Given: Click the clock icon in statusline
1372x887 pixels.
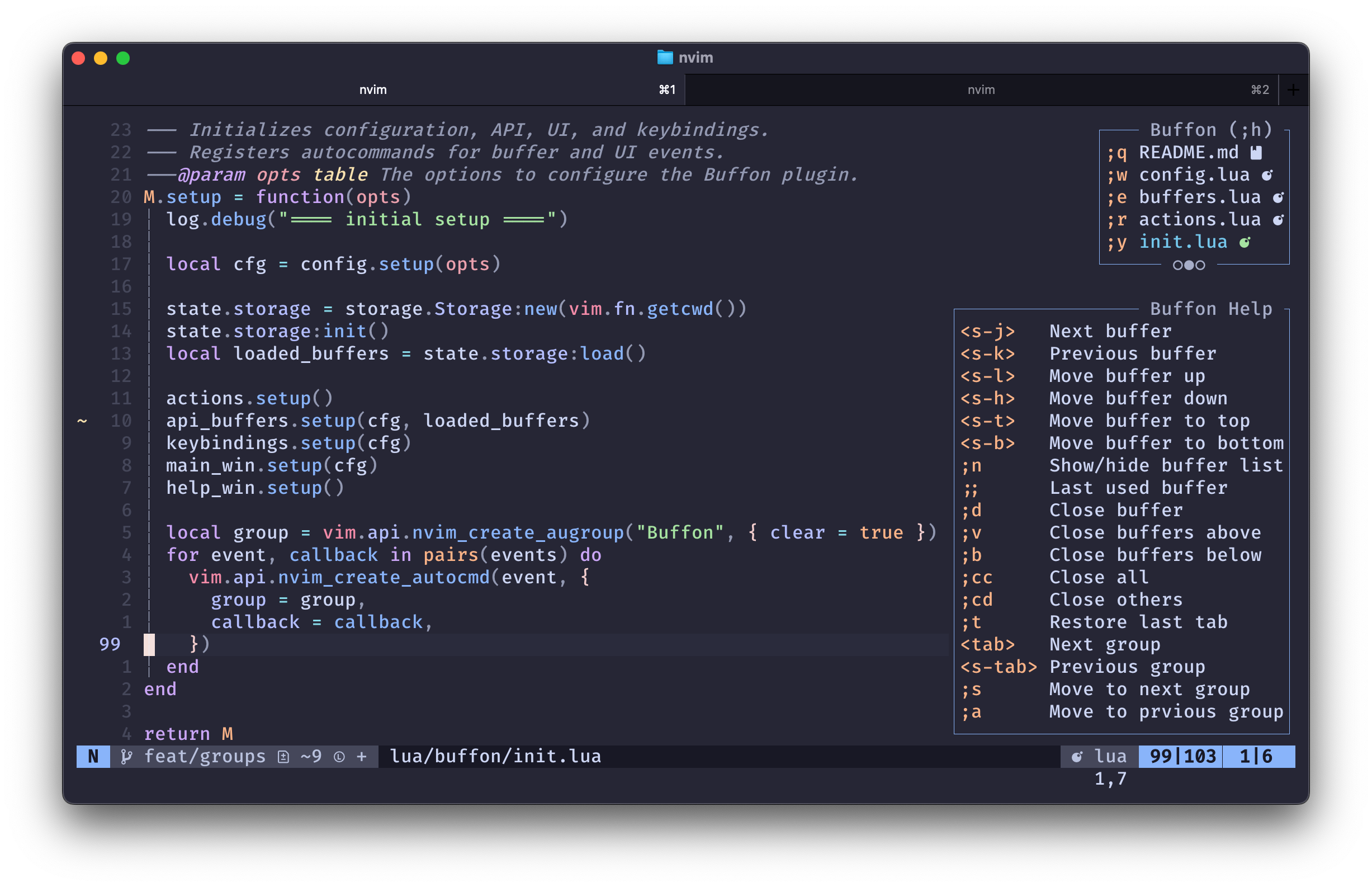Looking at the screenshot, I should (x=339, y=756).
